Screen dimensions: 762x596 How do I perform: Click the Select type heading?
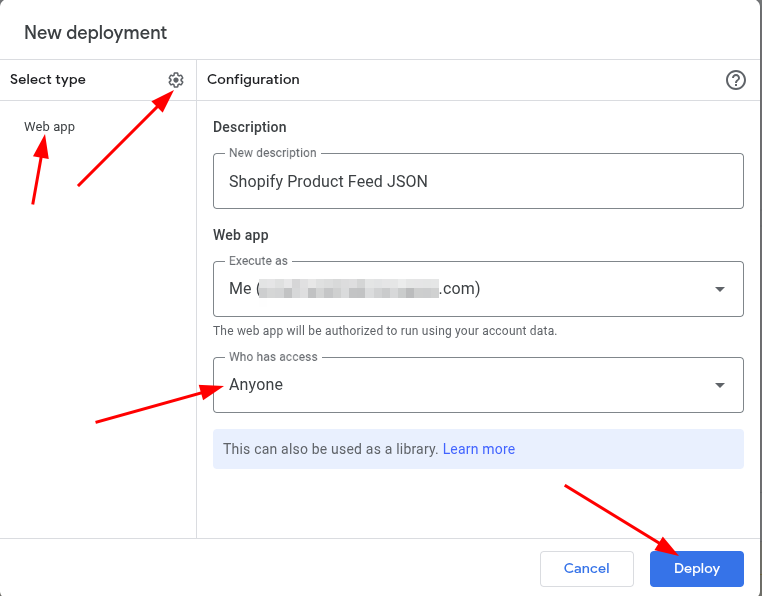[48, 80]
